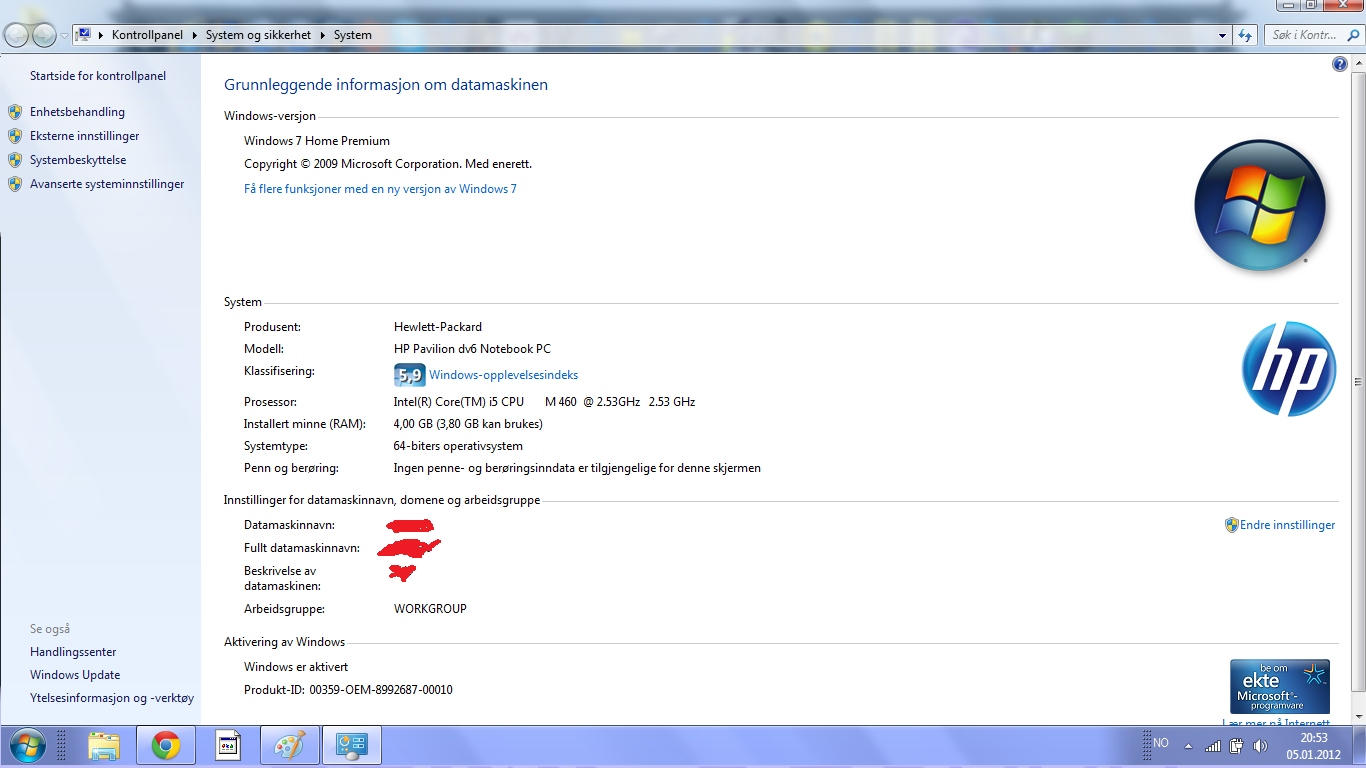
Task: Click the scrollbar up arrow
Action: point(1357,62)
